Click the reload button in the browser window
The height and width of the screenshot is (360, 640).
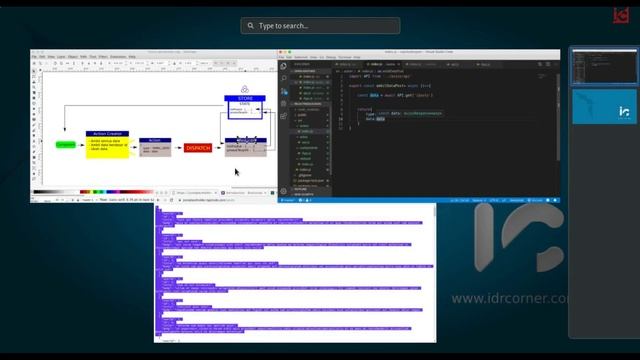pyautogui.click(x=171, y=200)
